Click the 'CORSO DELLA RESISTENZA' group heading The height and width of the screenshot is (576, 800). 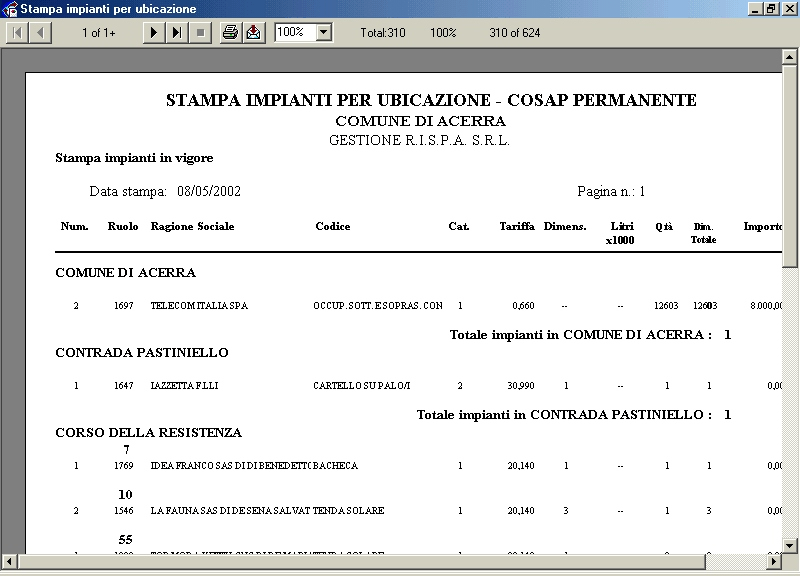click(148, 433)
